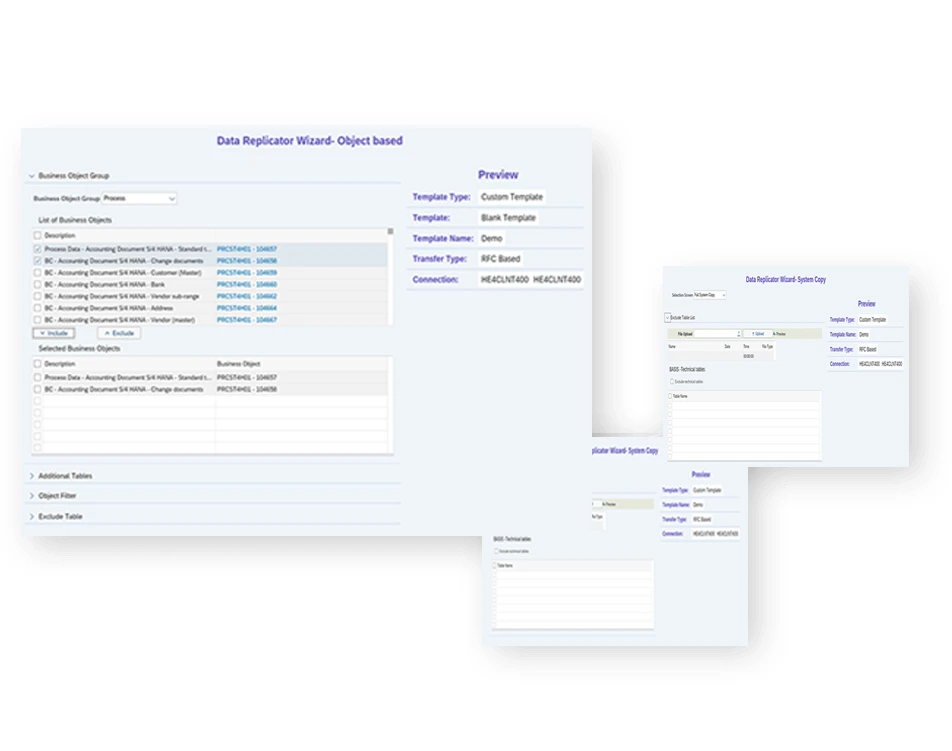Click the dropdown arrow on Business Object Group field

(x=172, y=198)
